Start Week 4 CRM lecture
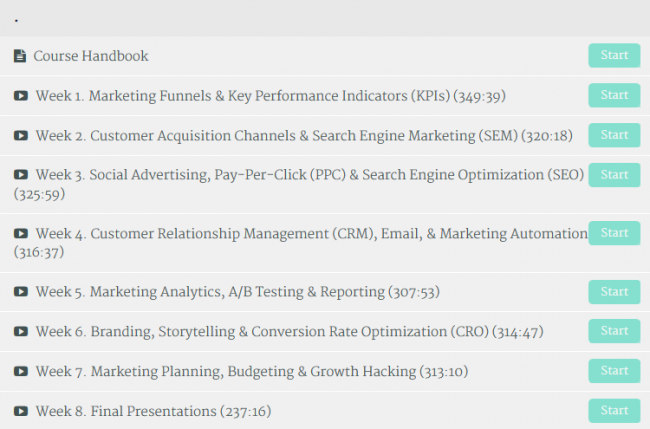 click(614, 233)
